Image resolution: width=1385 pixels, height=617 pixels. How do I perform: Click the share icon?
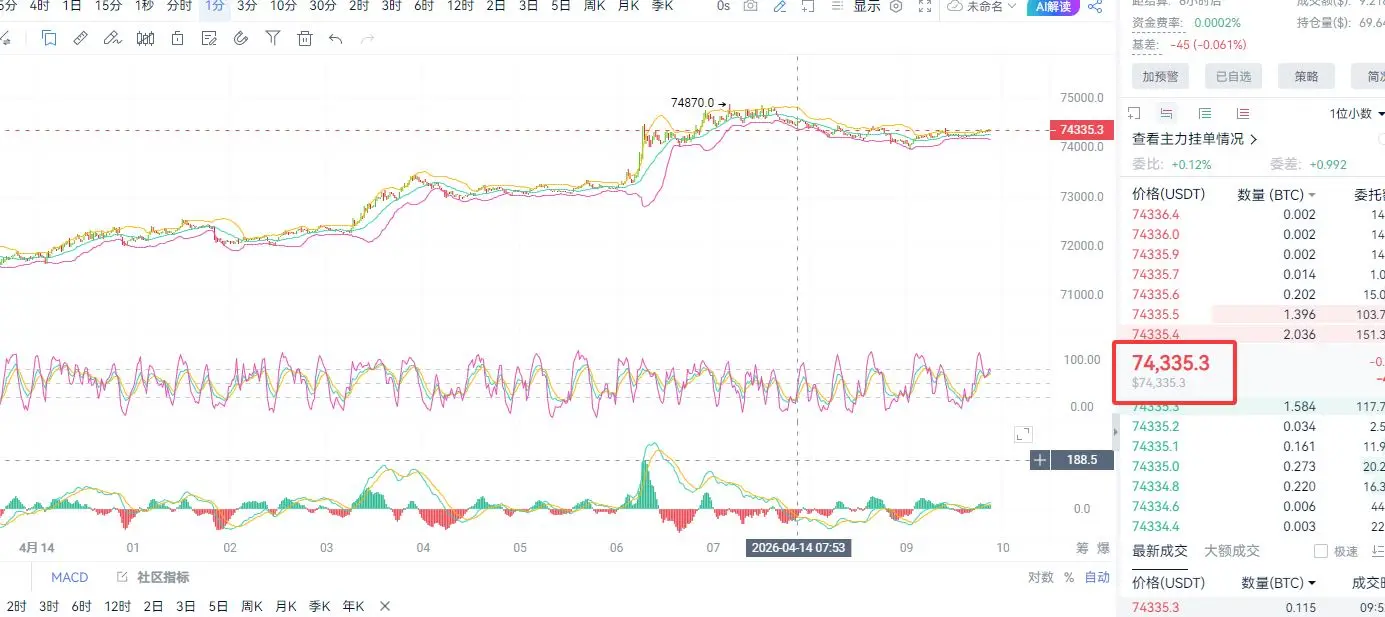[x=1095, y=6]
